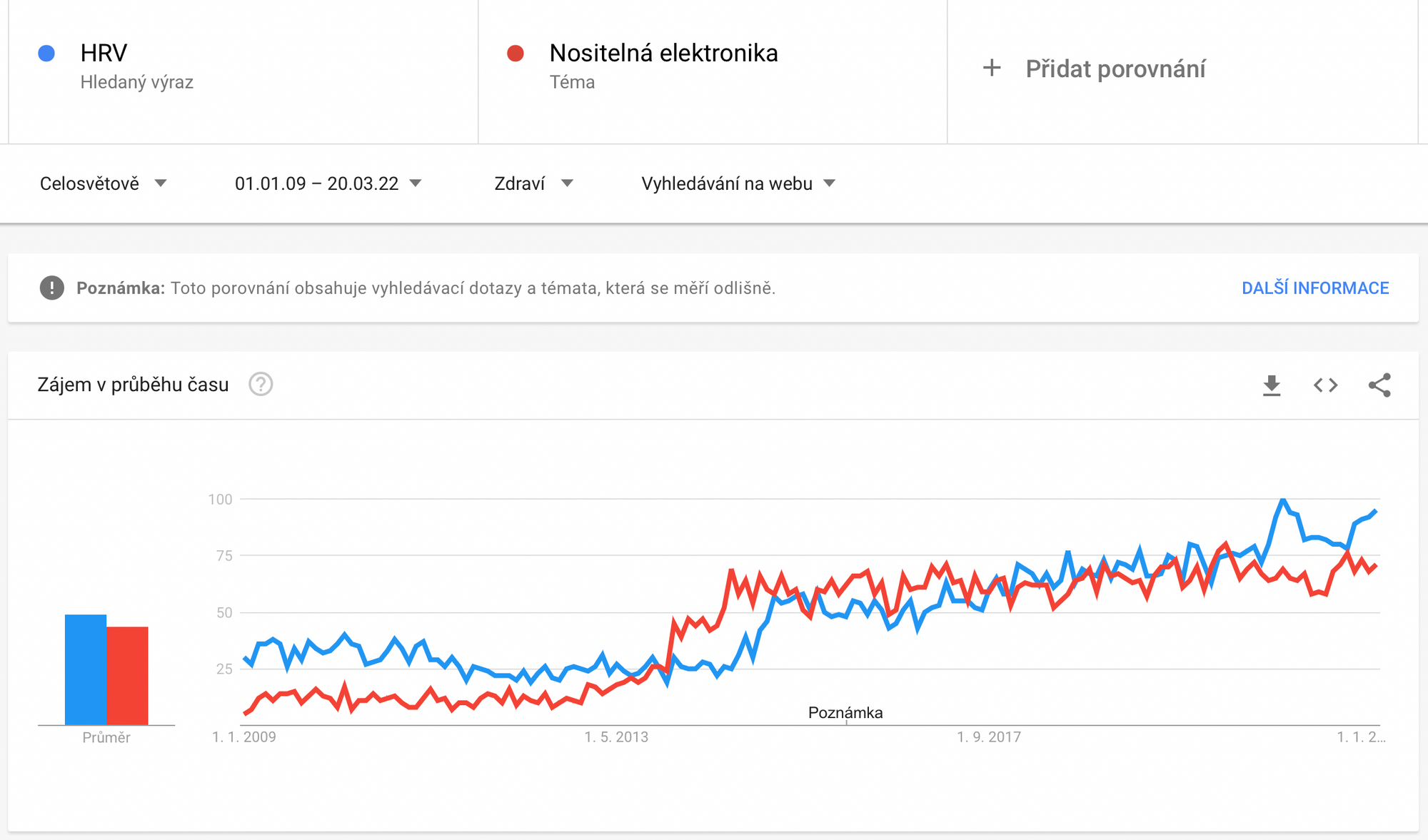Click the Poznámka marker on the timeline
This screenshot has width=1428, height=840.
tap(845, 712)
